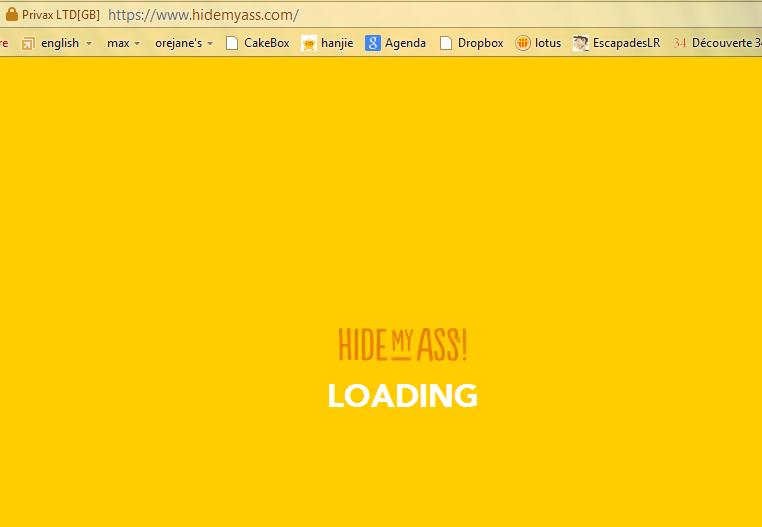This screenshot has height=527, width=762.
Task: Click the hanjie star favicon
Action: click(x=309, y=43)
